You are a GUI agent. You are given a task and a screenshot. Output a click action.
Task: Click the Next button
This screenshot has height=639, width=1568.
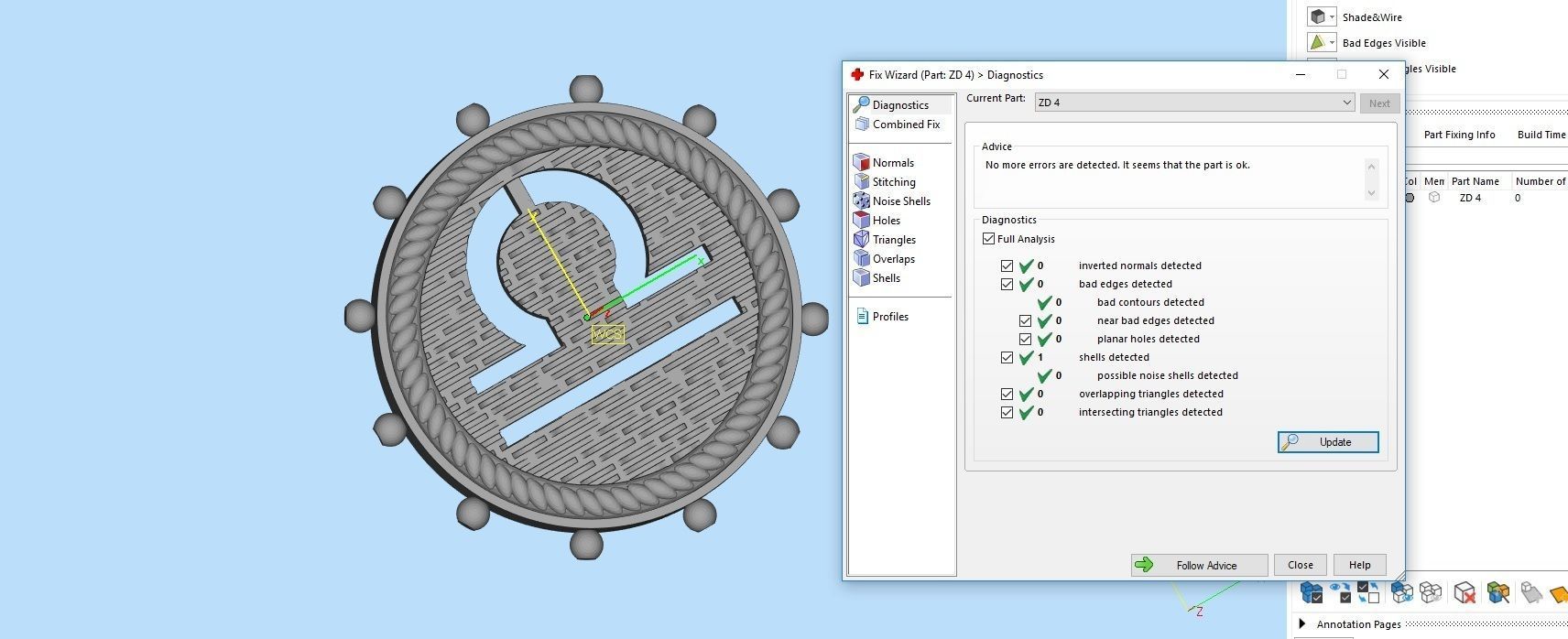tap(1379, 103)
